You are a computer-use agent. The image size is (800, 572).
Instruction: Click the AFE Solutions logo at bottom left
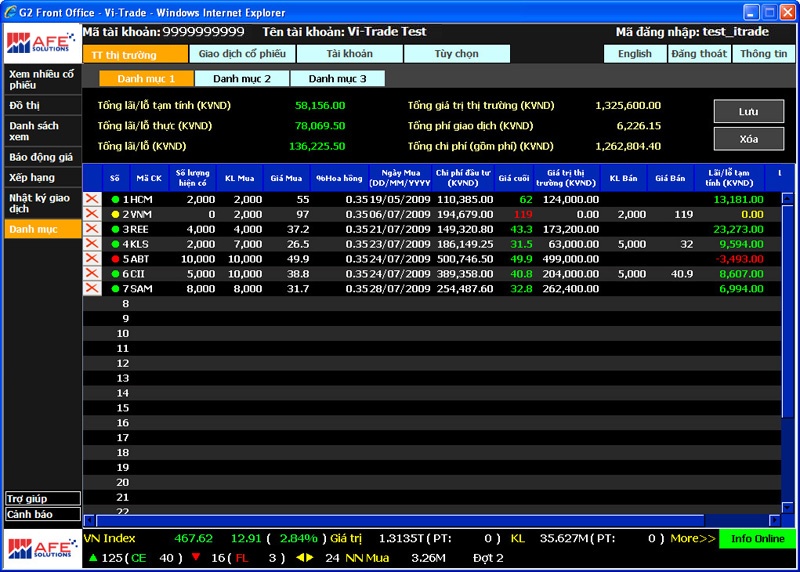click(42, 549)
